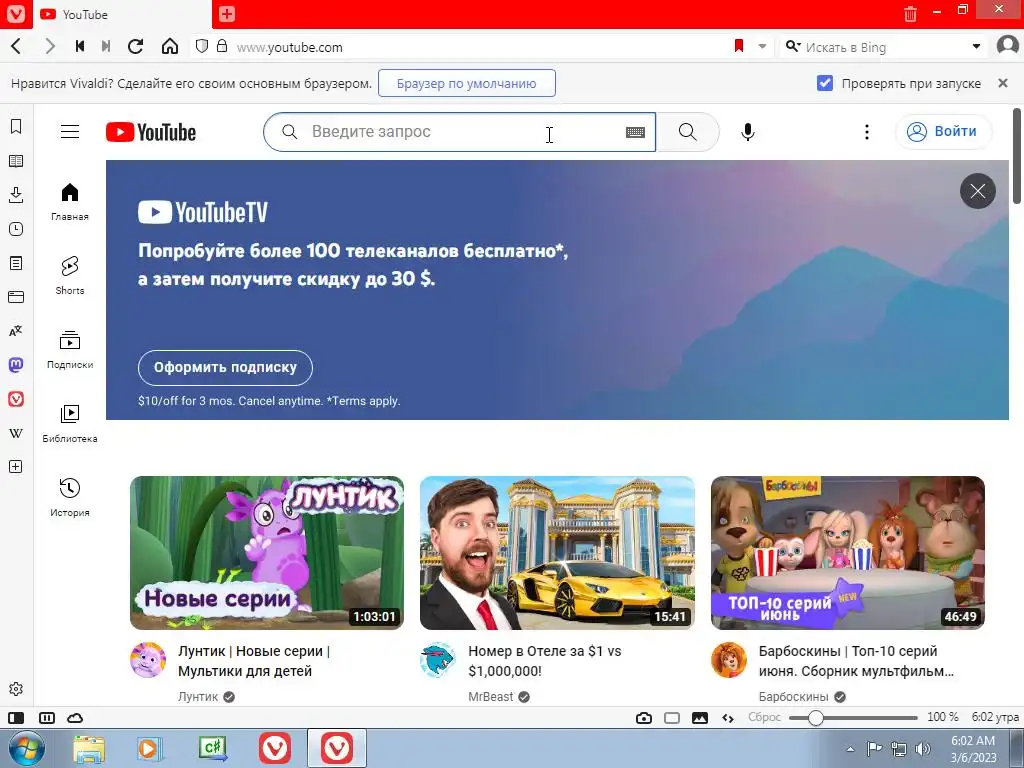Image resolution: width=1024 pixels, height=768 pixels.
Task: Uncheck the check-on-startup checkbox
Action: coord(825,83)
